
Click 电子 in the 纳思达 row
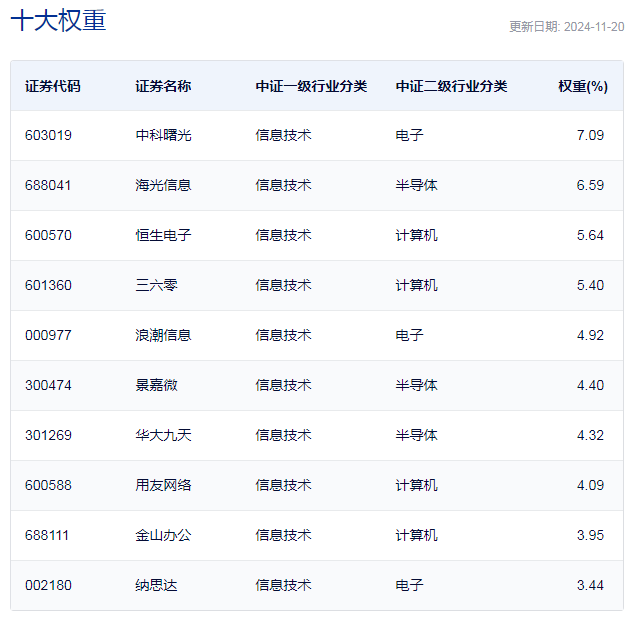(409, 585)
